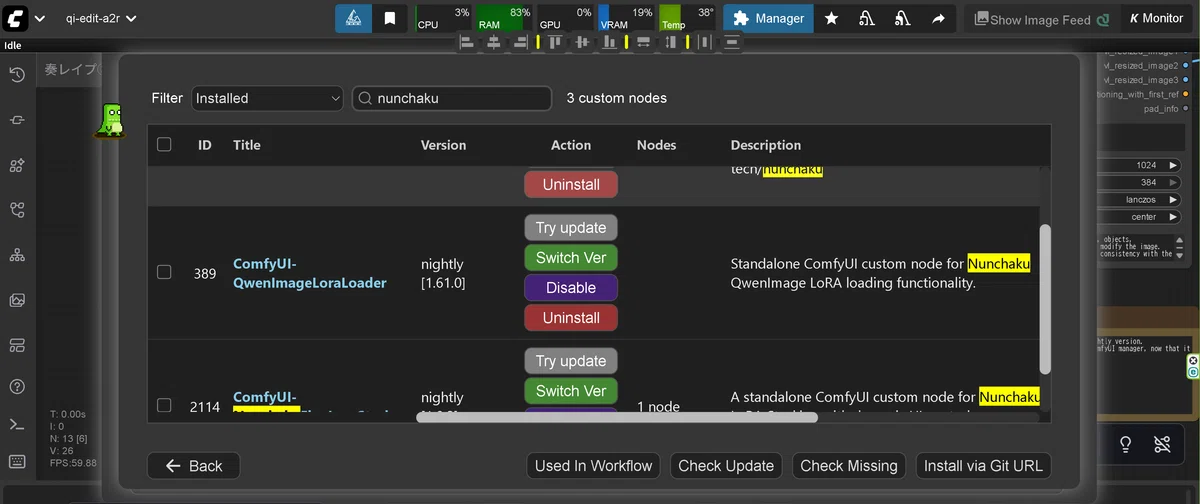
Task: Click the Check Update button
Action: pos(726,465)
